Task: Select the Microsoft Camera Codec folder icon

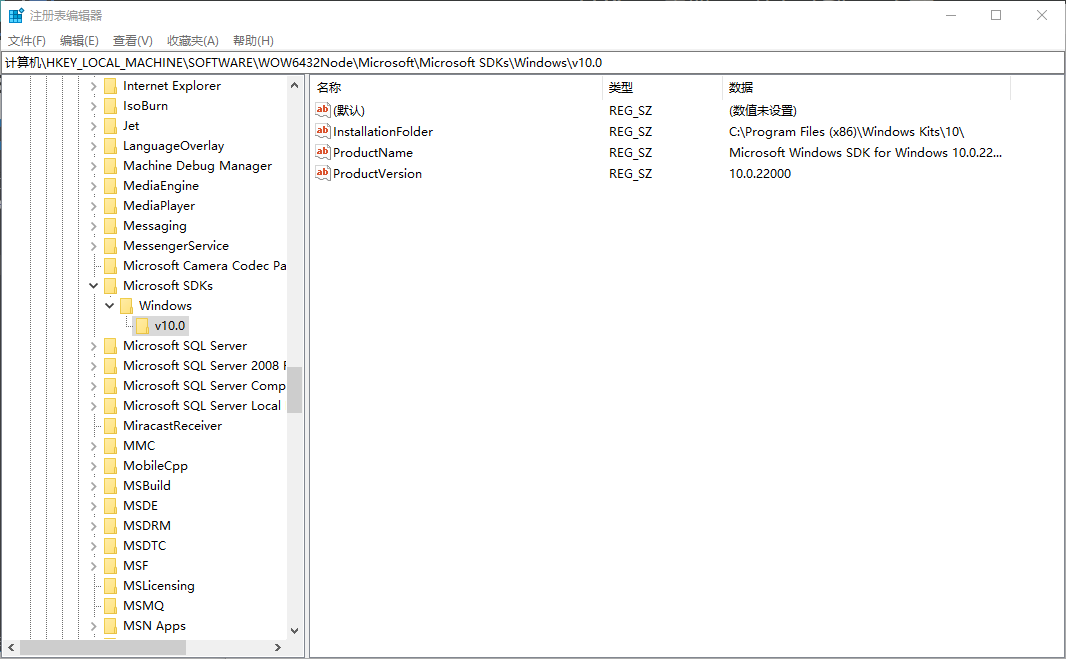Action: click(110, 266)
